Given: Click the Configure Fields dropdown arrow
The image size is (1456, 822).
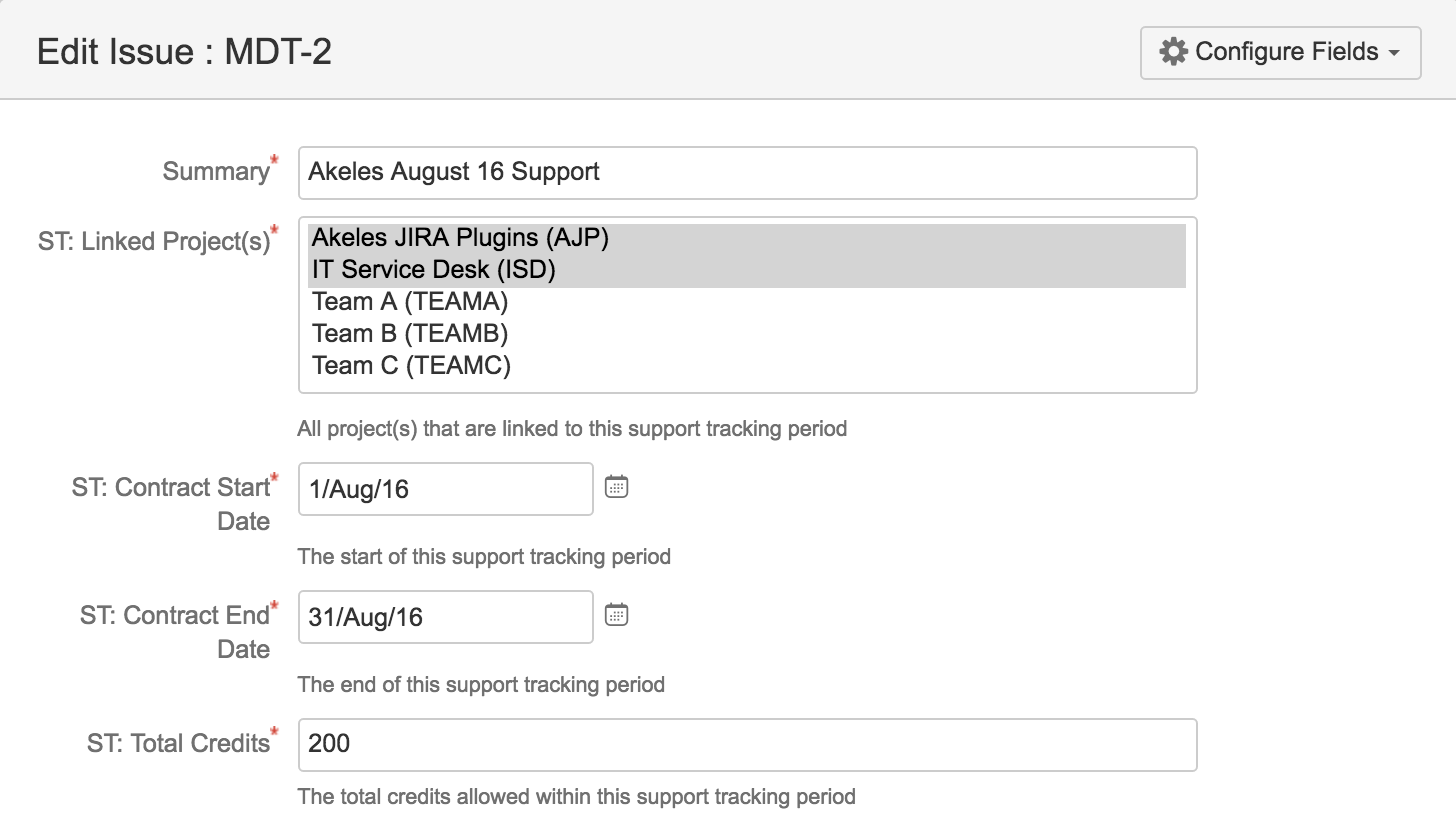Looking at the screenshot, I should (1395, 53).
